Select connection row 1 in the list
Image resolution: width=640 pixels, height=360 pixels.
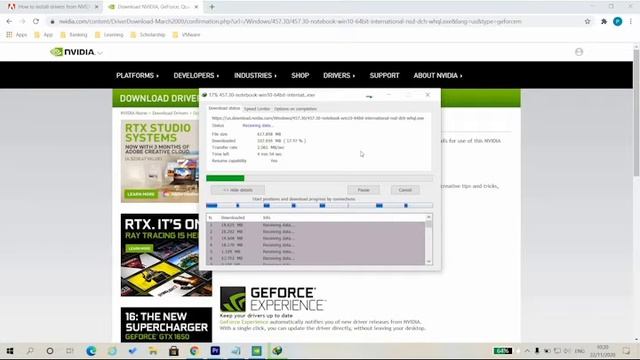(x=315, y=225)
